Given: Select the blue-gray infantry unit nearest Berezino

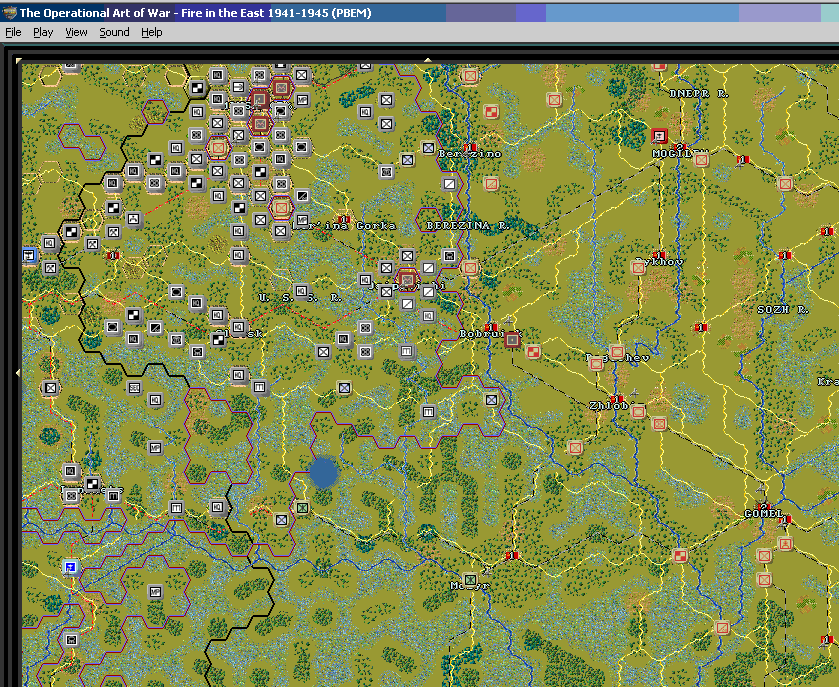Looking at the screenshot, I should click(428, 148).
